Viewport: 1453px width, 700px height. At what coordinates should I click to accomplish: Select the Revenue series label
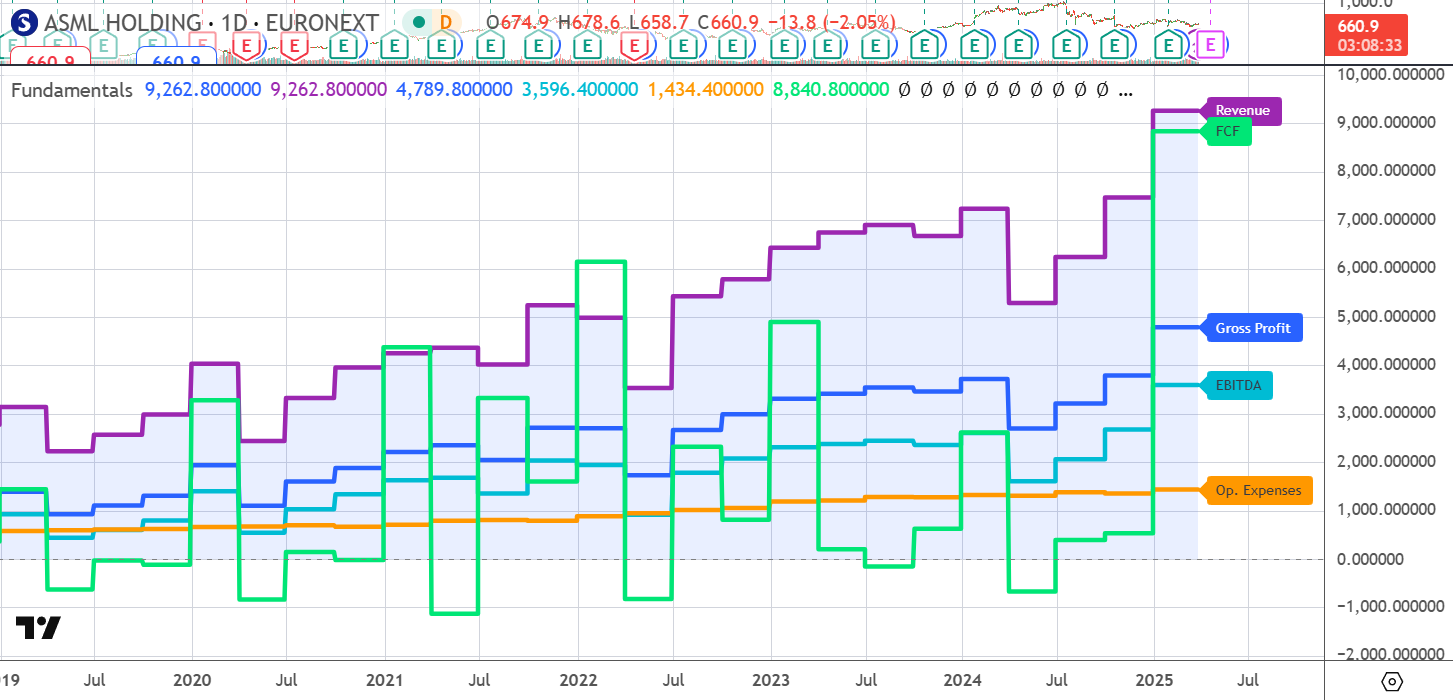click(x=1243, y=111)
